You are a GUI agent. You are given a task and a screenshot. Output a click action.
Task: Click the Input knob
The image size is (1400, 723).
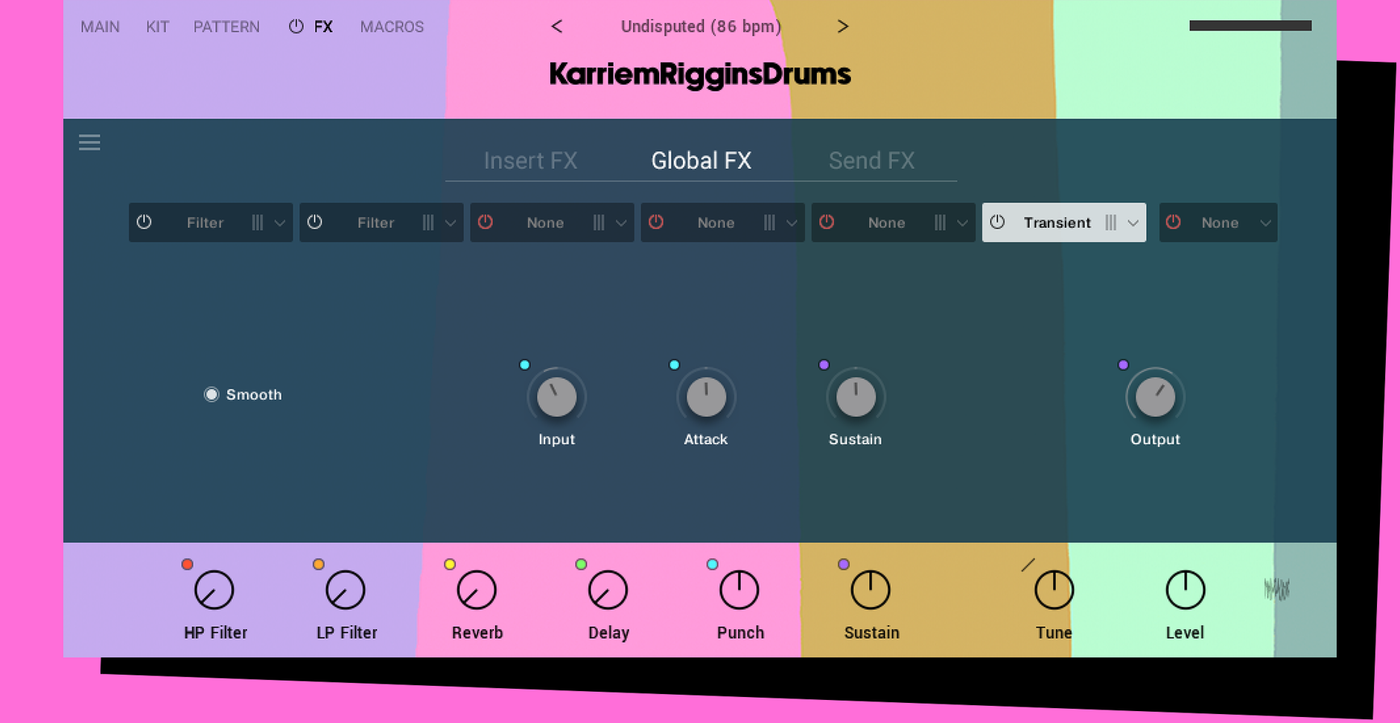(557, 397)
